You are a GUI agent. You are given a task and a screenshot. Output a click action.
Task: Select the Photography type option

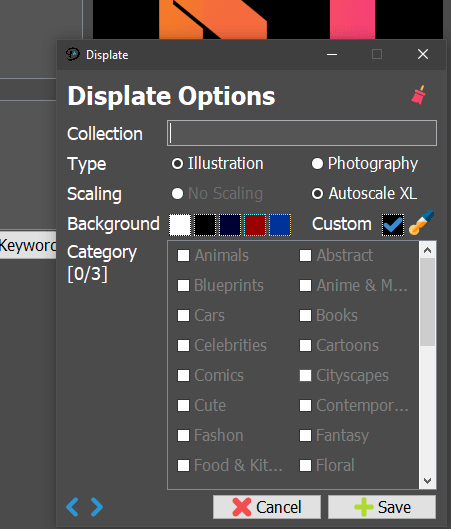[x=365, y=164]
